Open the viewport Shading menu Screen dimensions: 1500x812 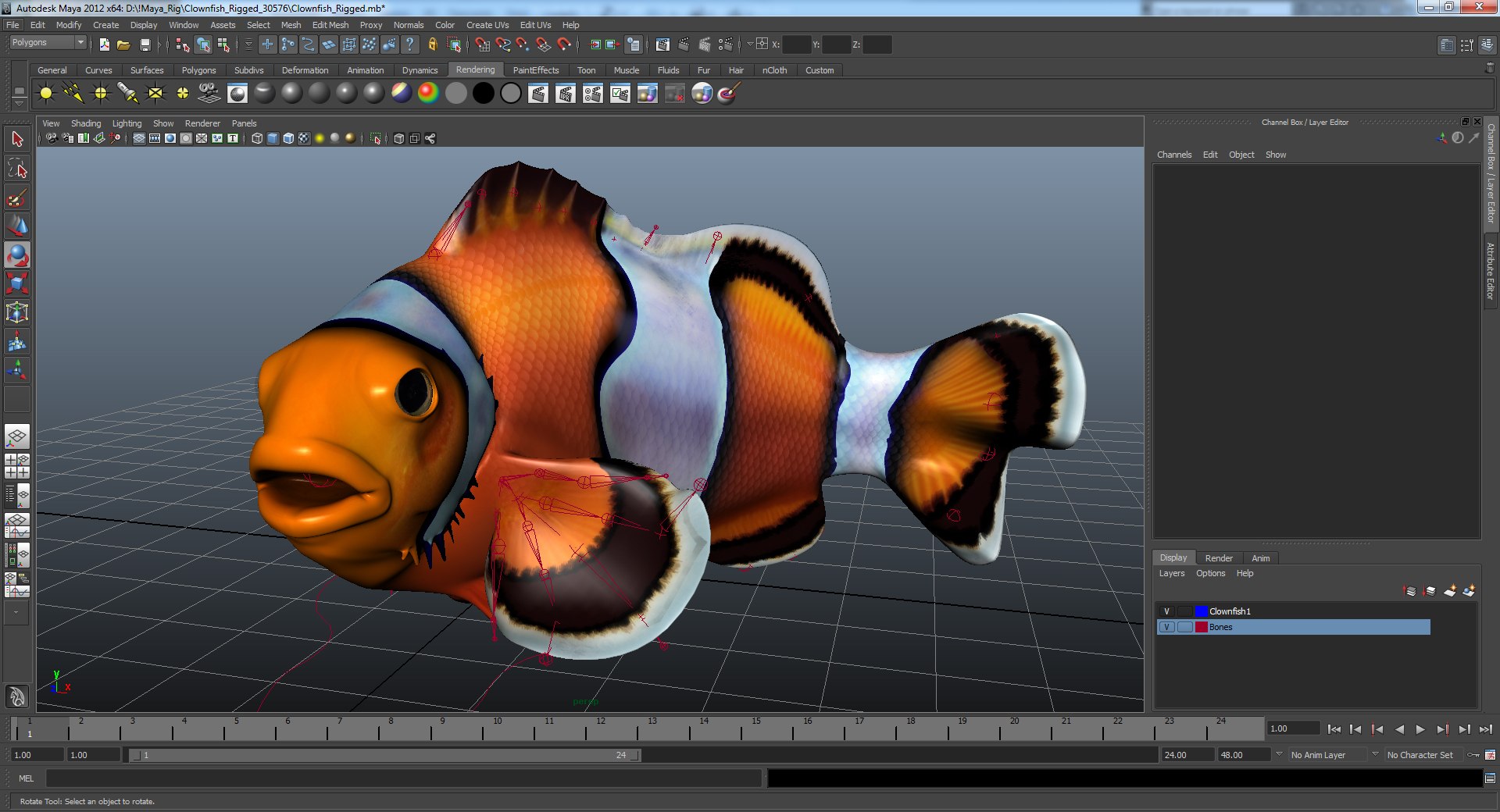(x=86, y=123)
